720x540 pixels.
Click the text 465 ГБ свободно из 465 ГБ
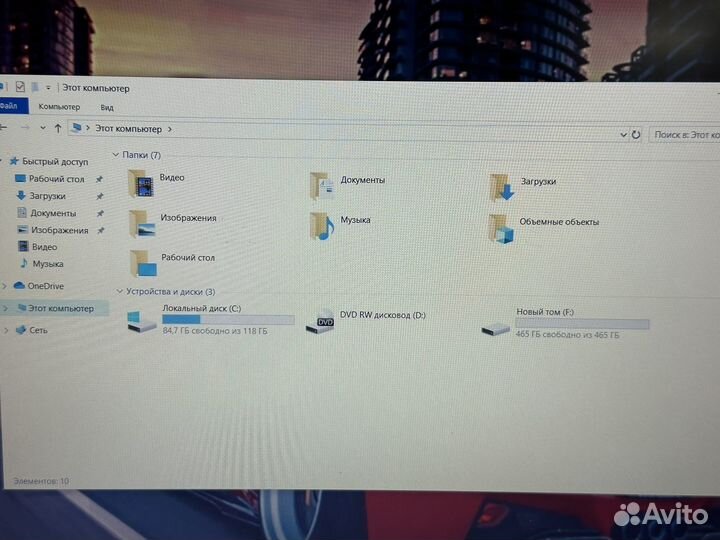[568, 335]
